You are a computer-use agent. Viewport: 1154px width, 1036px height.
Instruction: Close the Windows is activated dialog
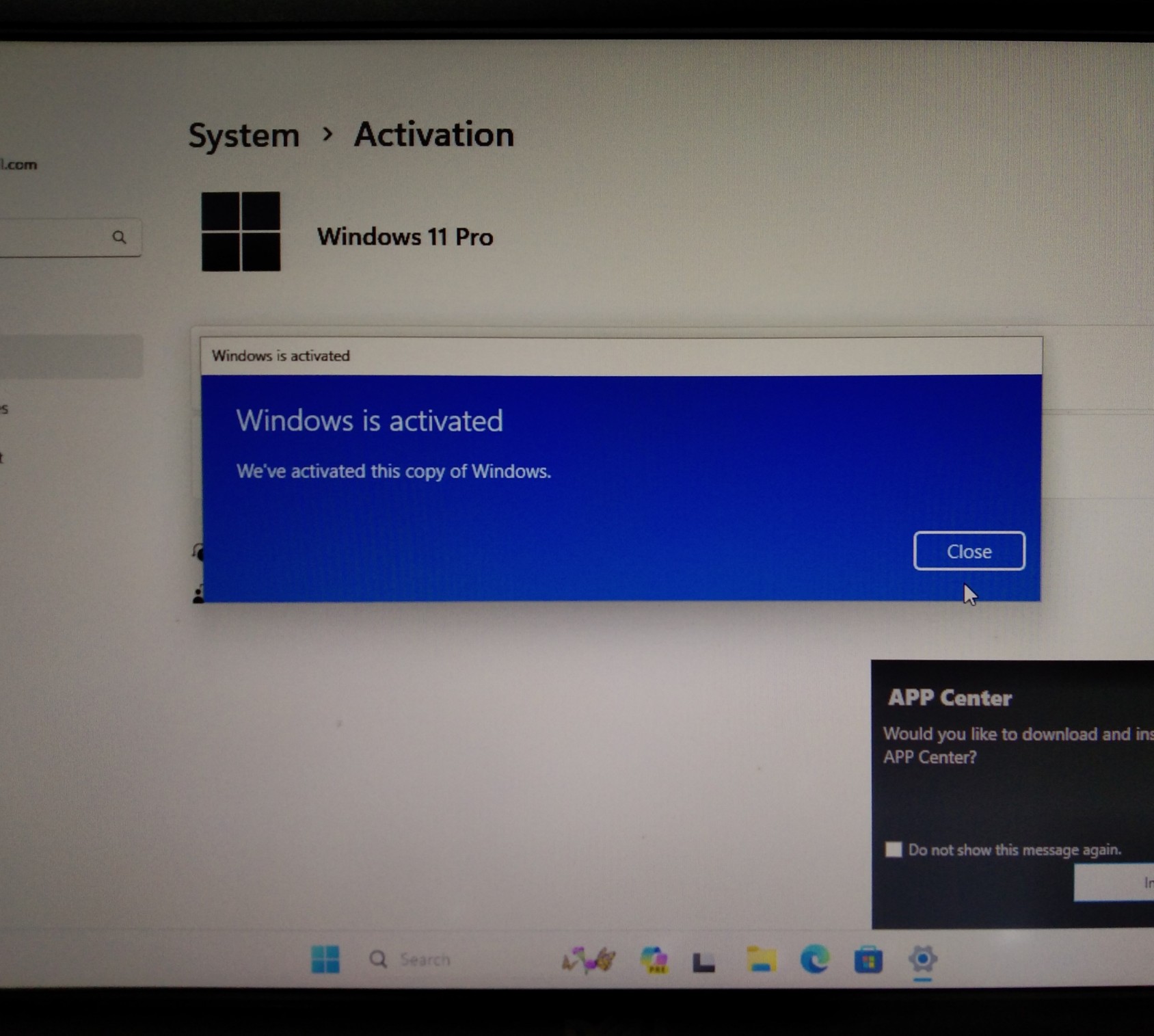tap(969, 551)
